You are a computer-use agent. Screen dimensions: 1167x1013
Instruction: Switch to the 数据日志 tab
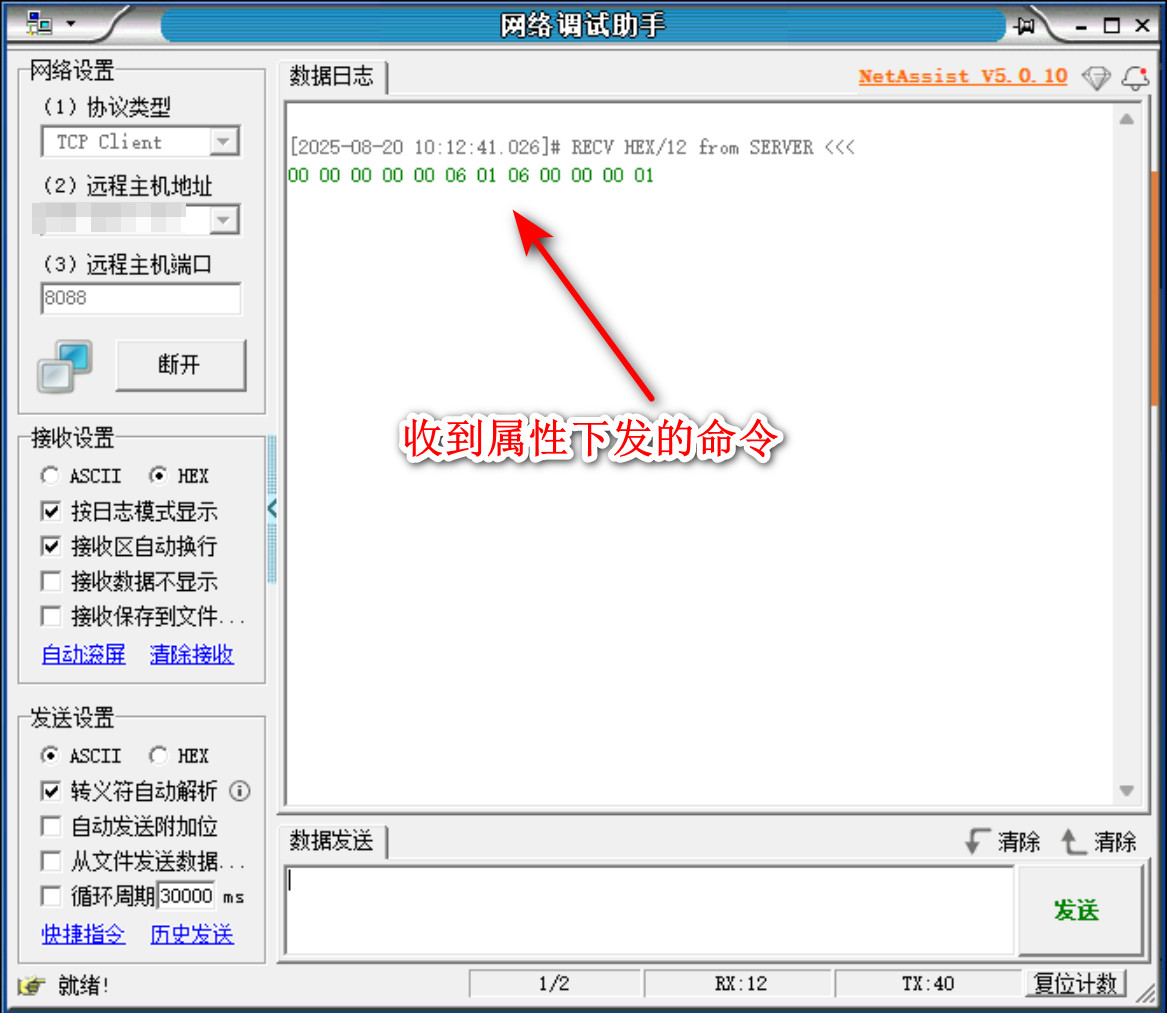point(332,77)
